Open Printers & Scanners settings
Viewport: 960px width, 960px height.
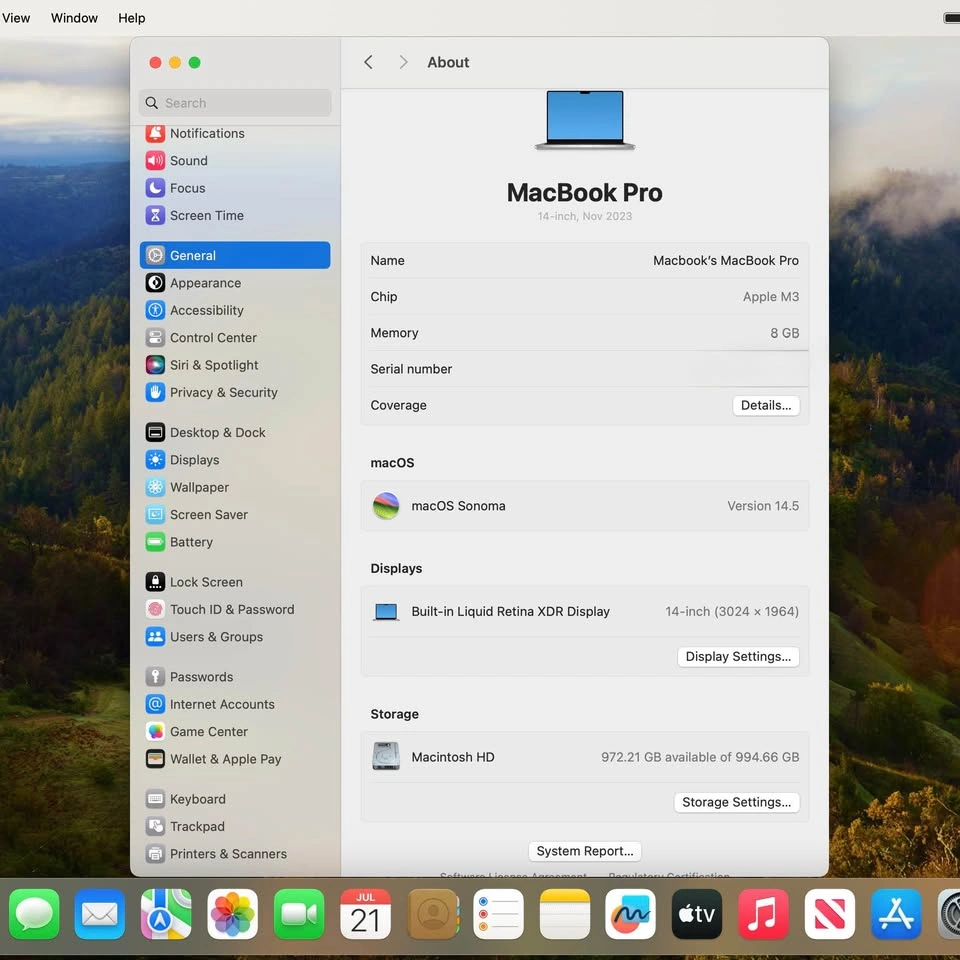tap(234, 853)
